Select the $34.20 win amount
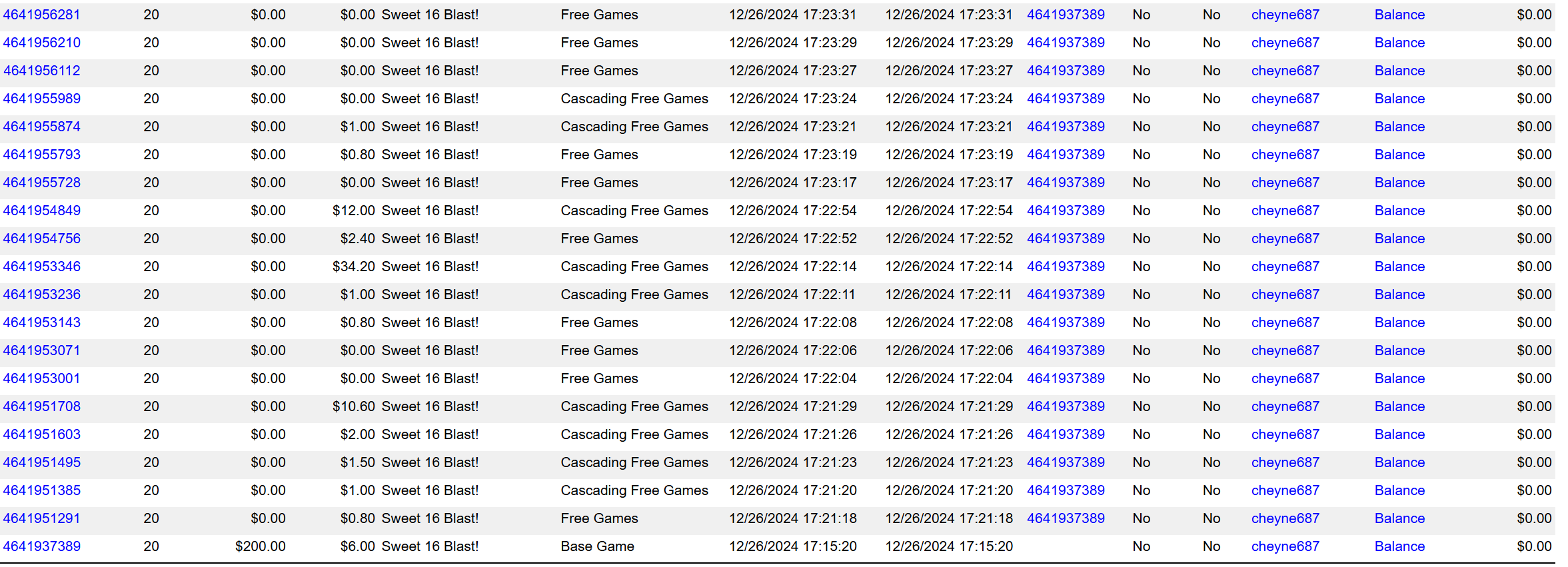 coord(354,267)
